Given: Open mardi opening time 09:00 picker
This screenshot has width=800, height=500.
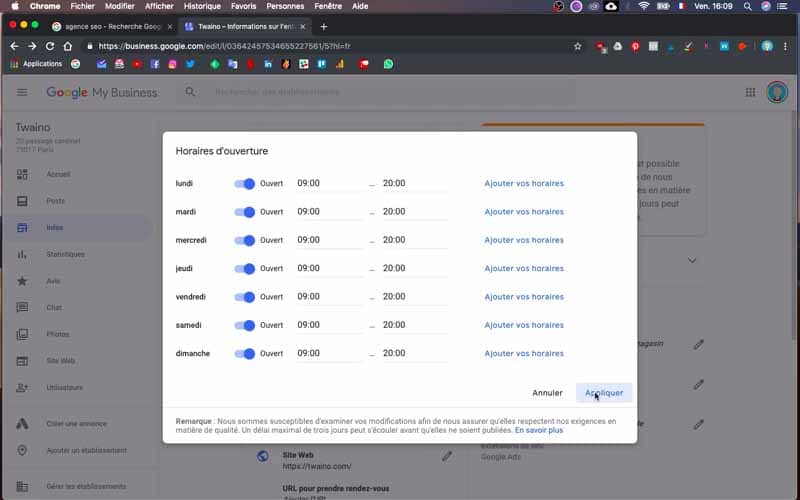Looking at the screenshot, I should pyautogui.click(x=330, y=212).
